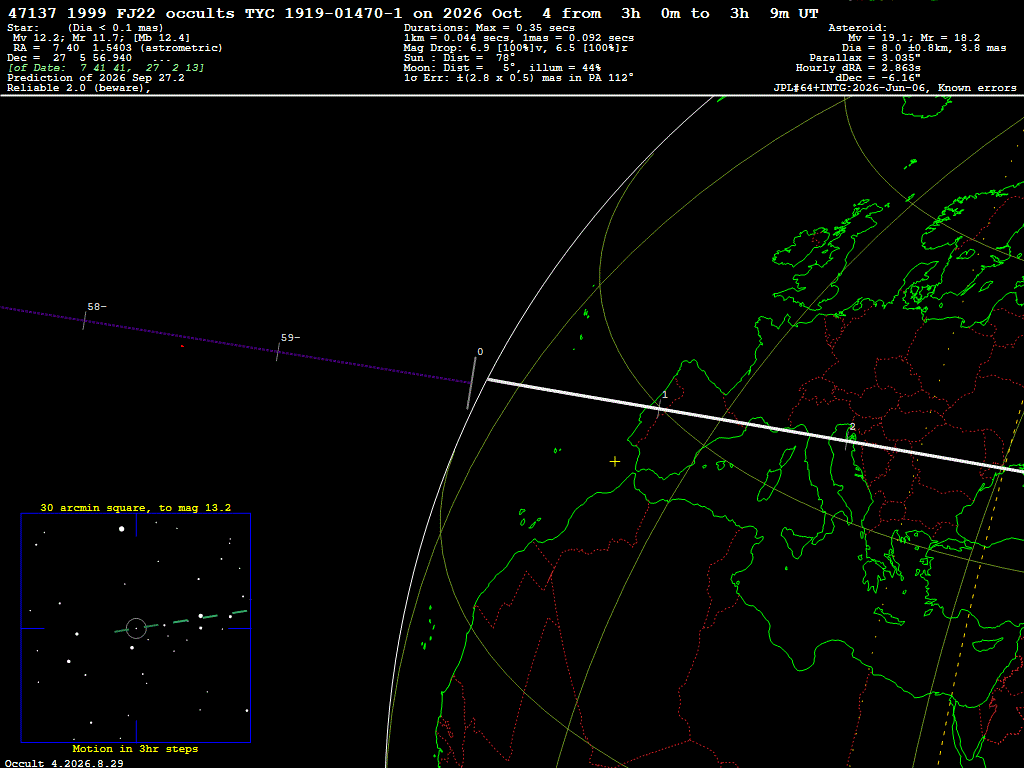The height and width of the screenshot is (768, 1024).
Task: Click the 'Reliable 2.0 (beware)' text
Action: tap(79, 88)
